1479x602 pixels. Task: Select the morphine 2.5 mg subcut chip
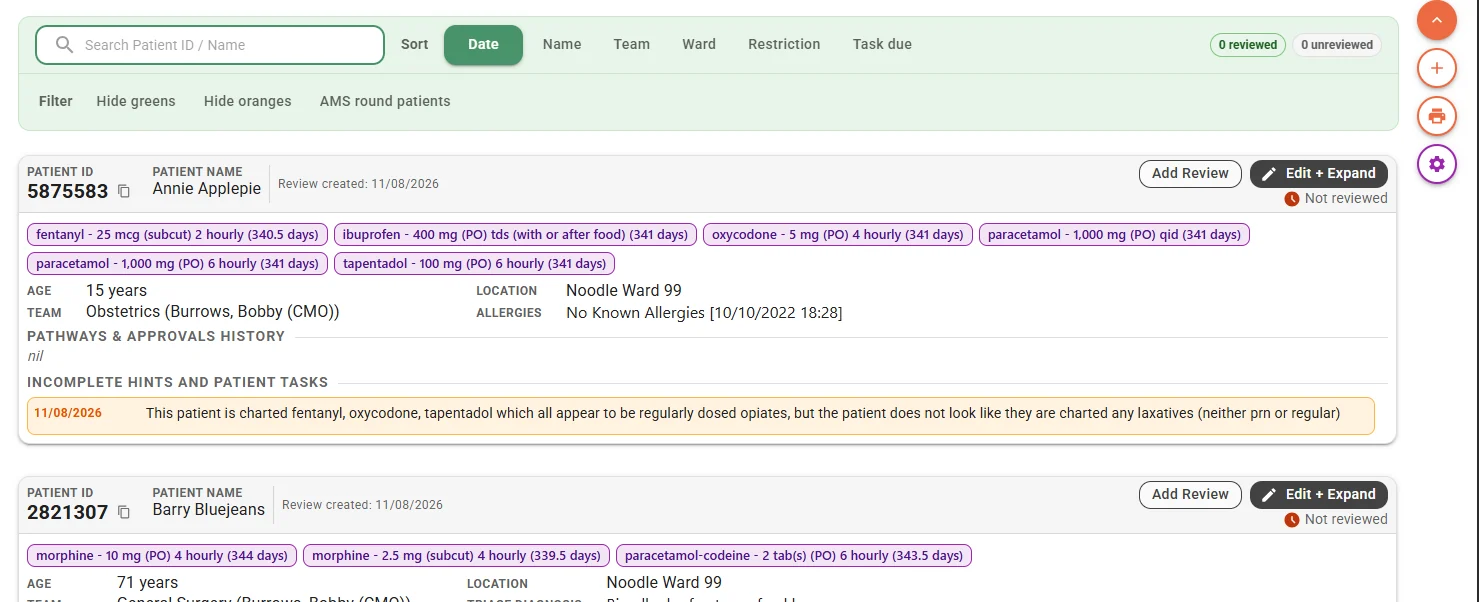456,556
